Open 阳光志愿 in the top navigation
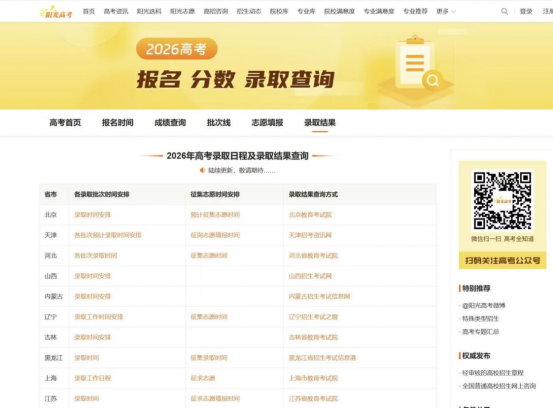This screenshot has height=409, width=553. (x=182, y=11)
